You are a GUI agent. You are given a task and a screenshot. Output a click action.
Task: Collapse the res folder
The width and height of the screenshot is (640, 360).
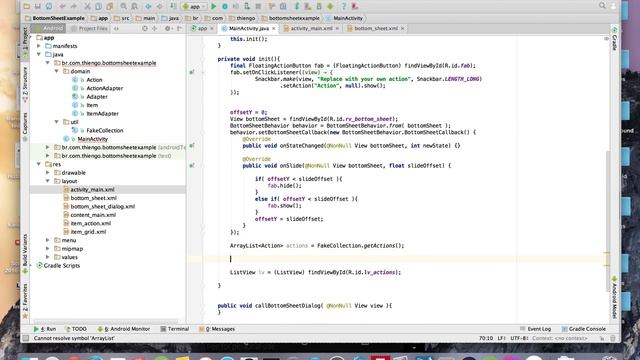pos(39,164)
